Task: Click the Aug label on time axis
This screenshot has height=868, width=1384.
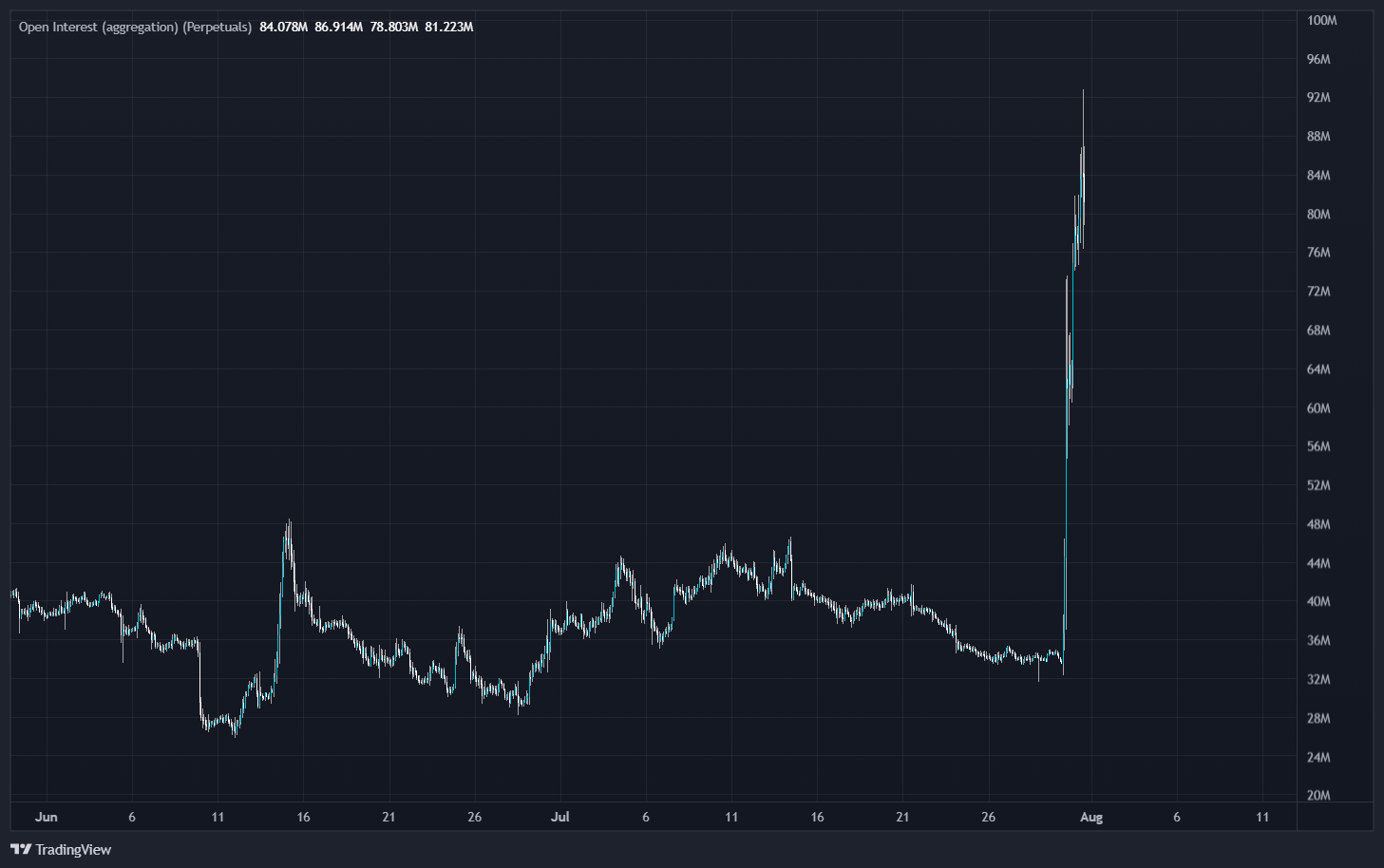Action: (x=1091, y=817)
